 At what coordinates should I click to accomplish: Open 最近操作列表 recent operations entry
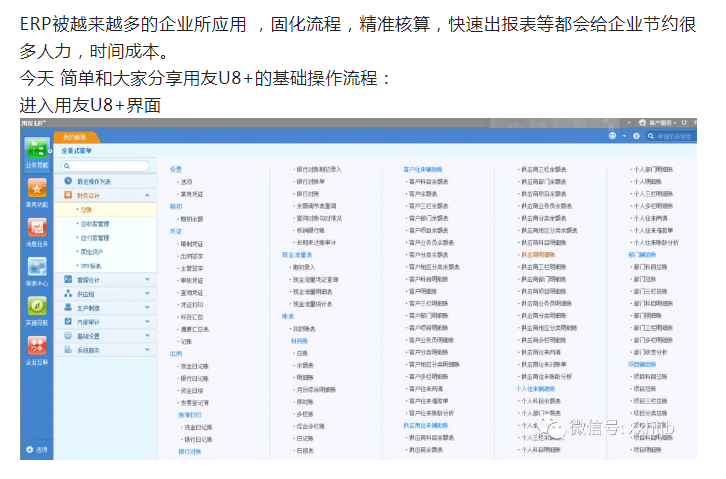94,181
